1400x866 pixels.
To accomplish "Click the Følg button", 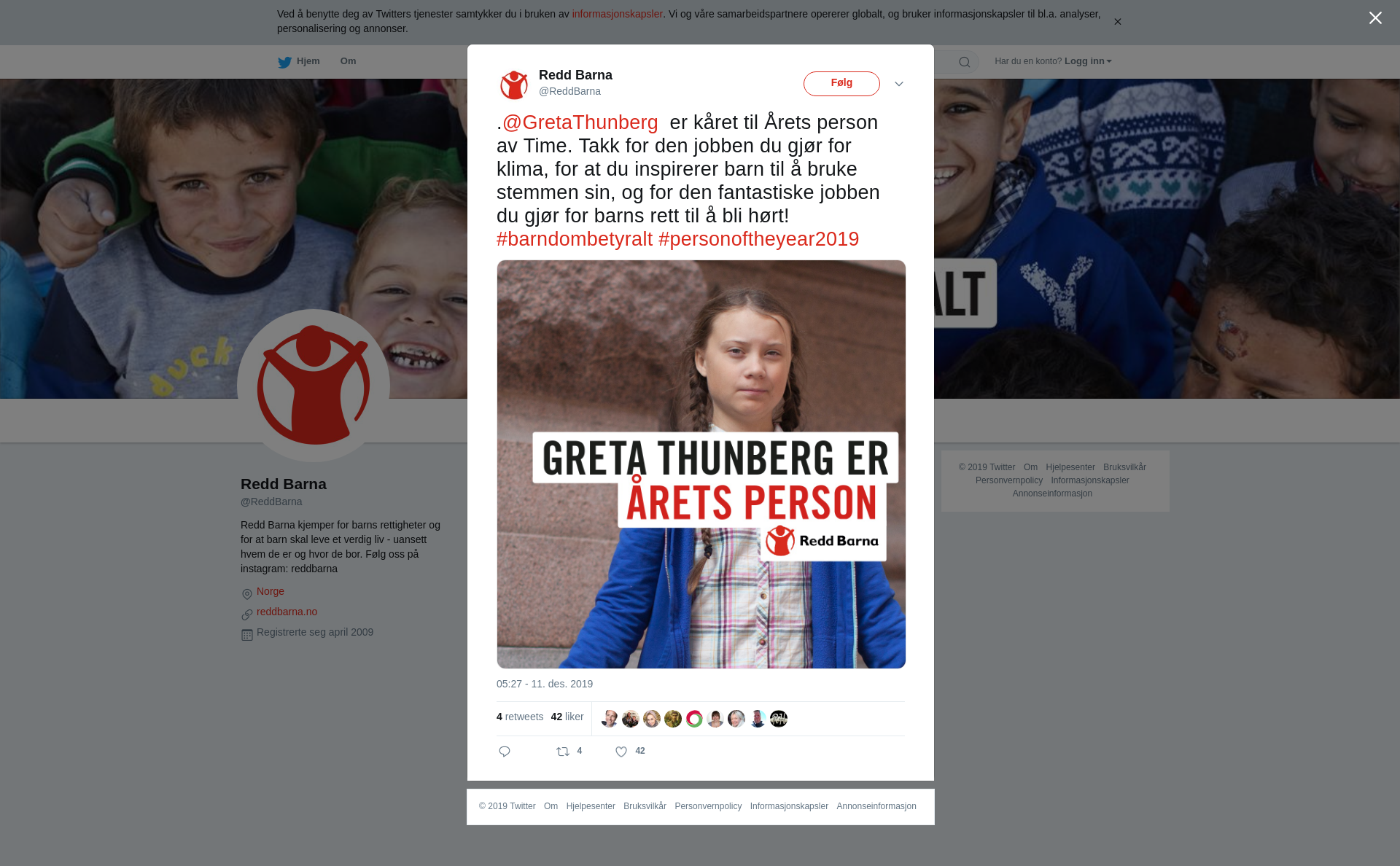I will point(841,84).
